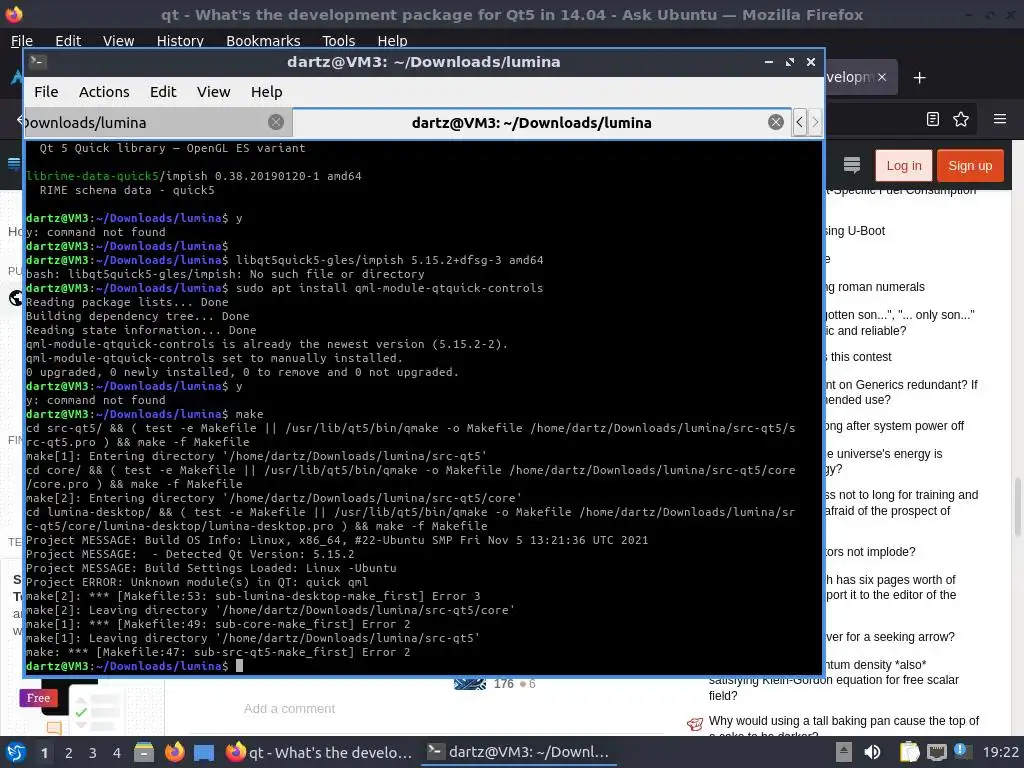Click user reputation 176 text
Screen dimensions: 1024x768
504,684
